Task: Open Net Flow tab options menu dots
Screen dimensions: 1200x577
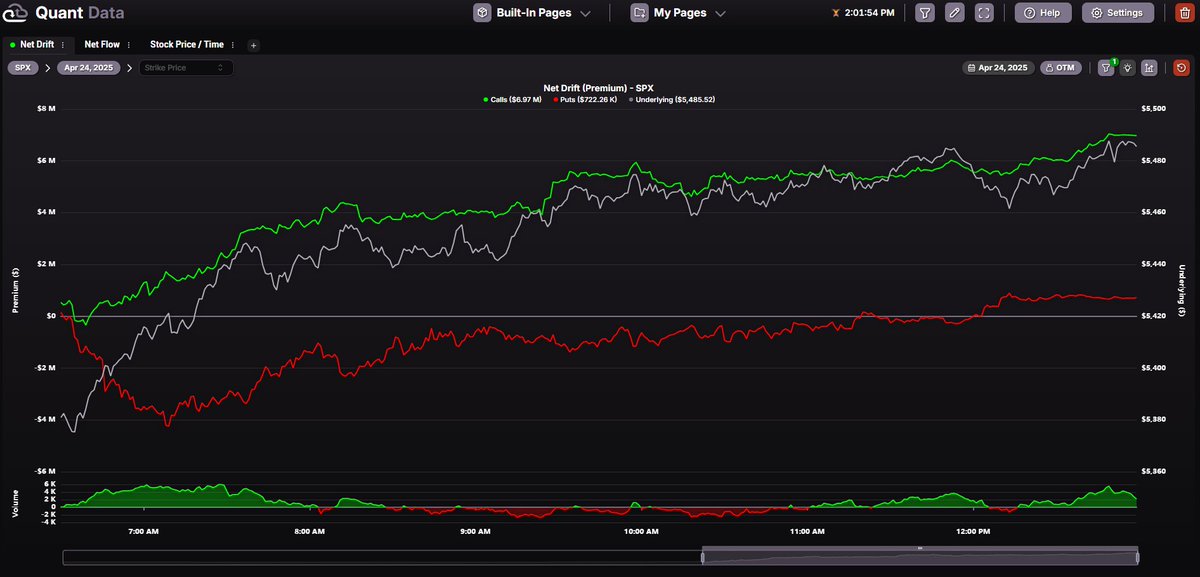Action: coord(129,45)
